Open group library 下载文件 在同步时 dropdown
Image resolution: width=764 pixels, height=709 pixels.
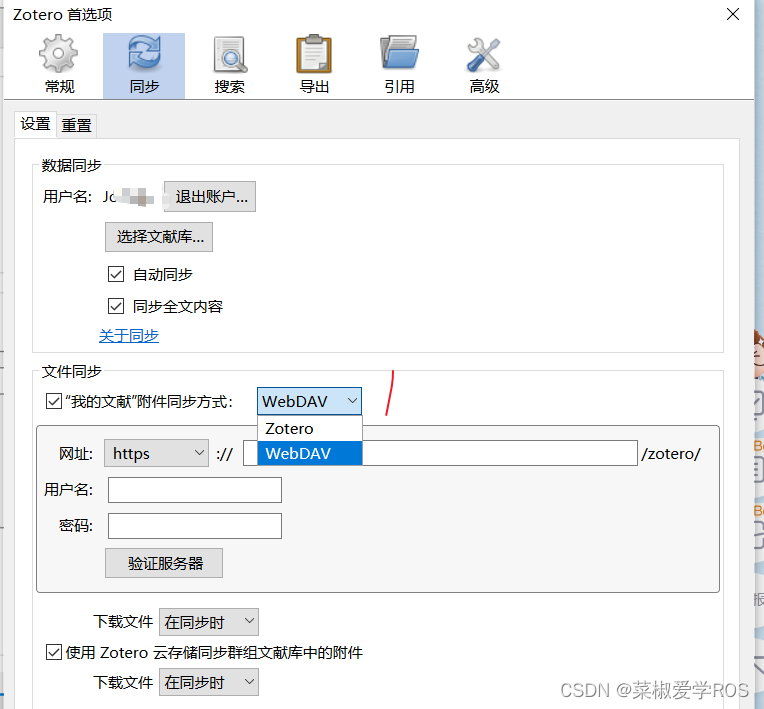click(x=209, y=682)
